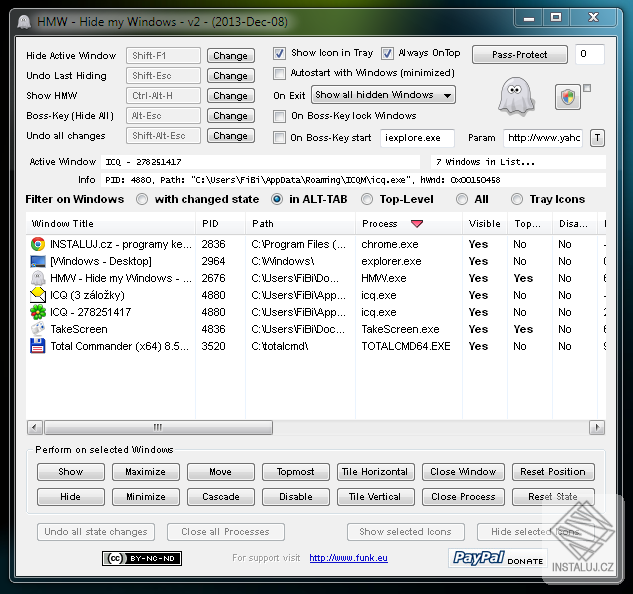This screenshot has width=633, height=594.
Task: Sort by the Top... column header
Action: (530, 224)
